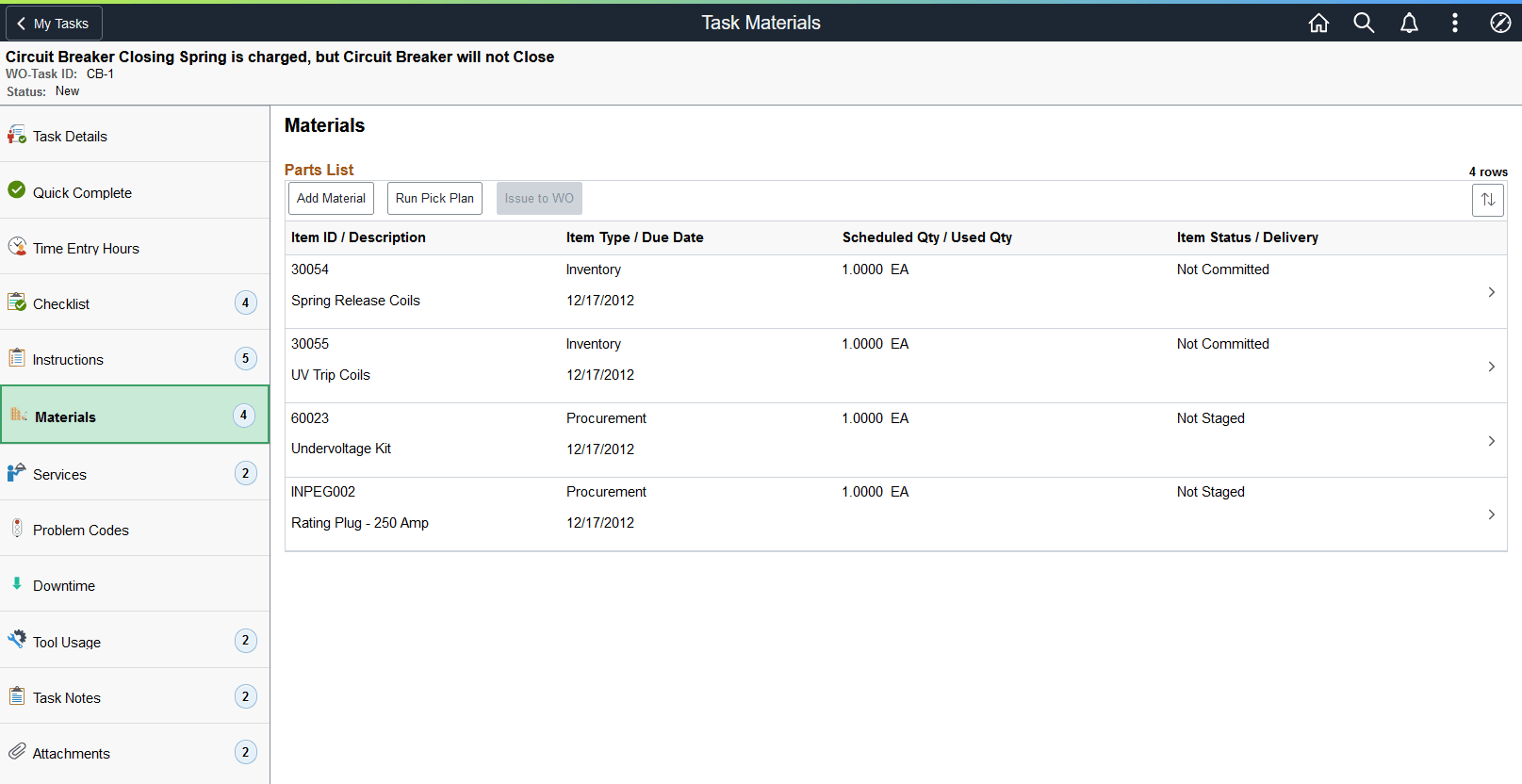Switch to the Tool Usage tab
The width and height of the screenshot is (1522, 784).
click(135, 641)
